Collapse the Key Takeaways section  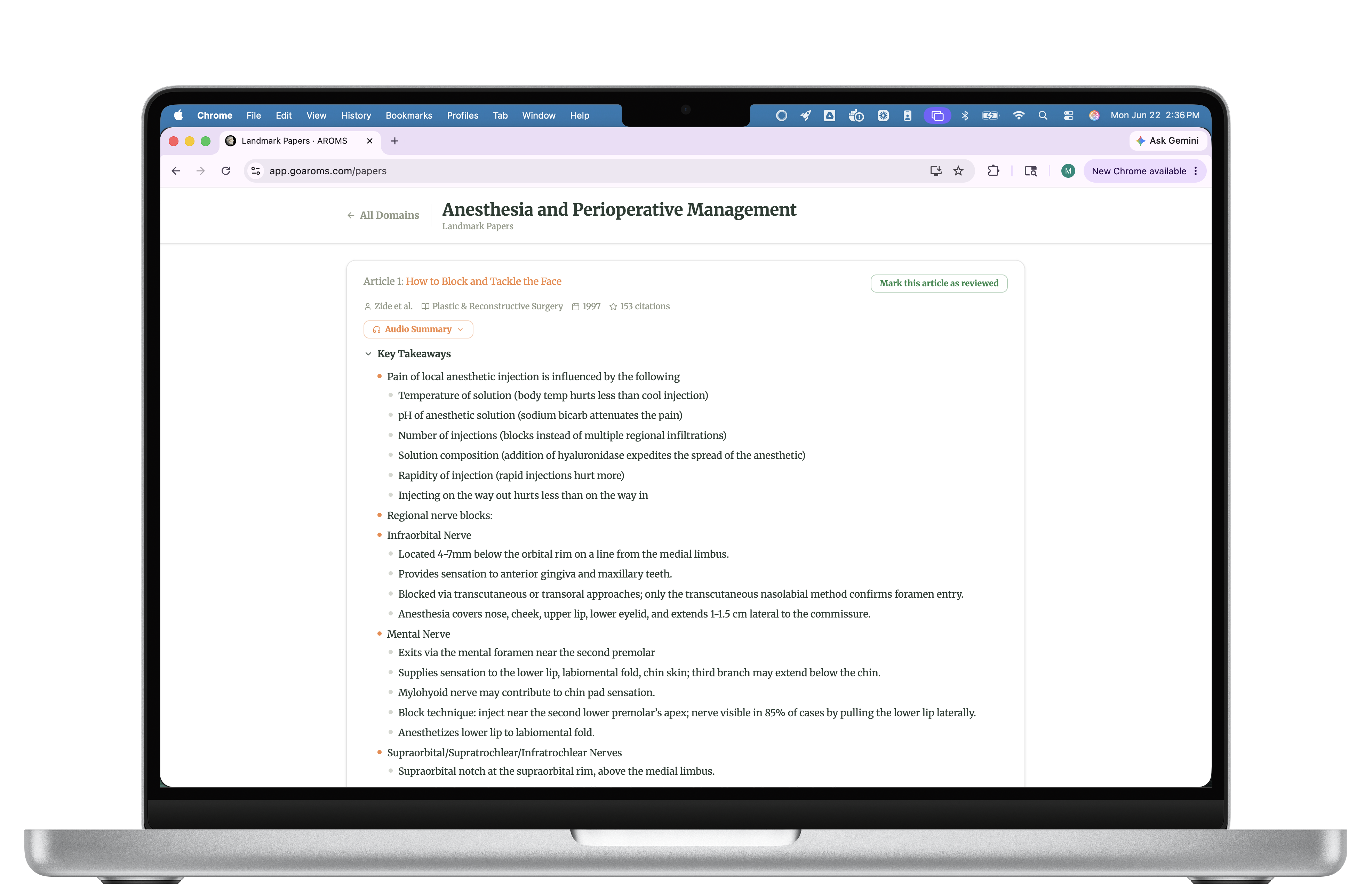(x=408, y=353)
